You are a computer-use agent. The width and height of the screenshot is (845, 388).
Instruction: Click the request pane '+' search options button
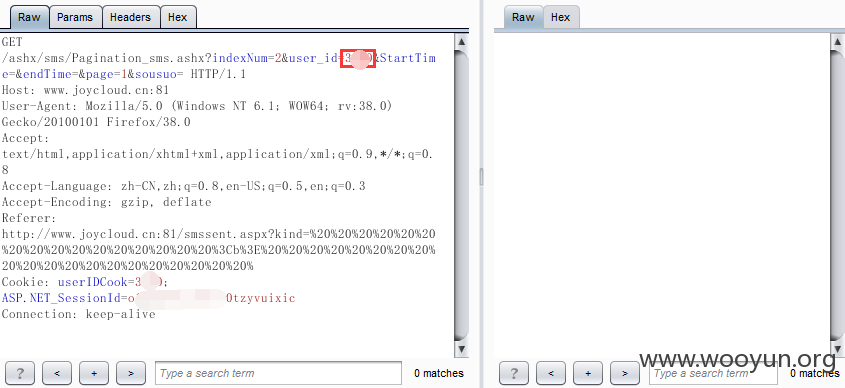(94, 373)
